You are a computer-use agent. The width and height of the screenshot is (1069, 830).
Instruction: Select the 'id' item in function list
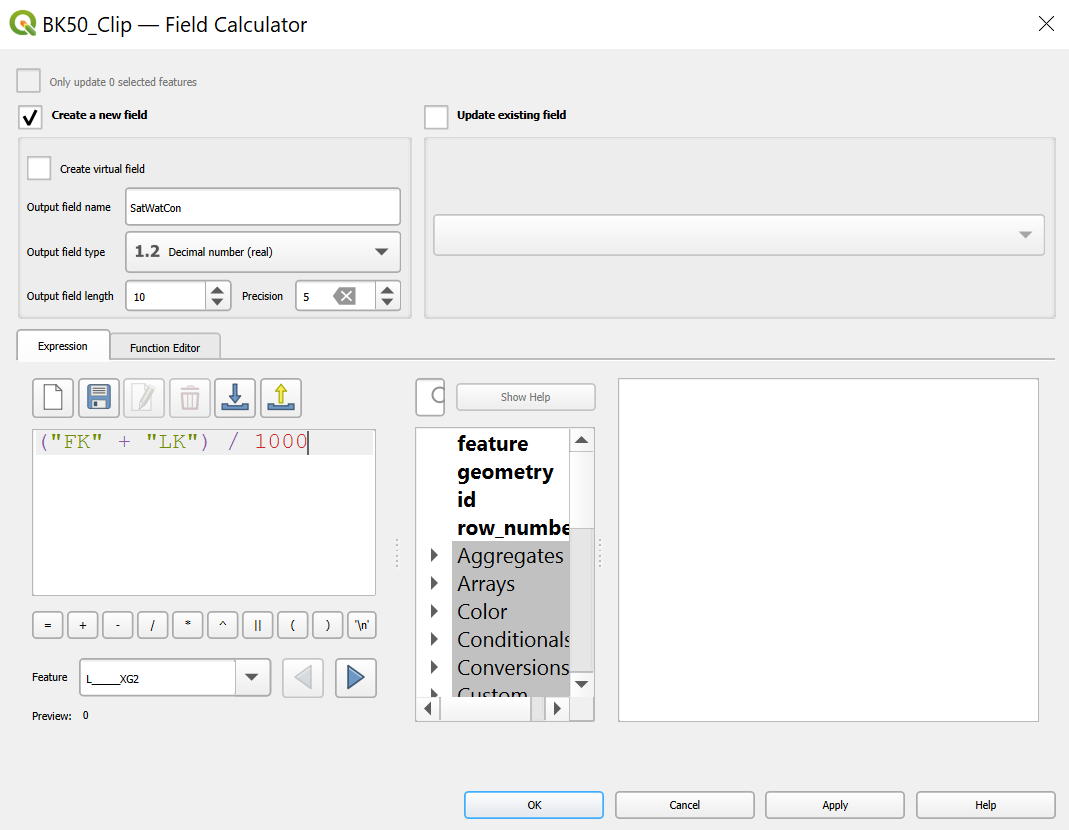click(x=466, y=500)
